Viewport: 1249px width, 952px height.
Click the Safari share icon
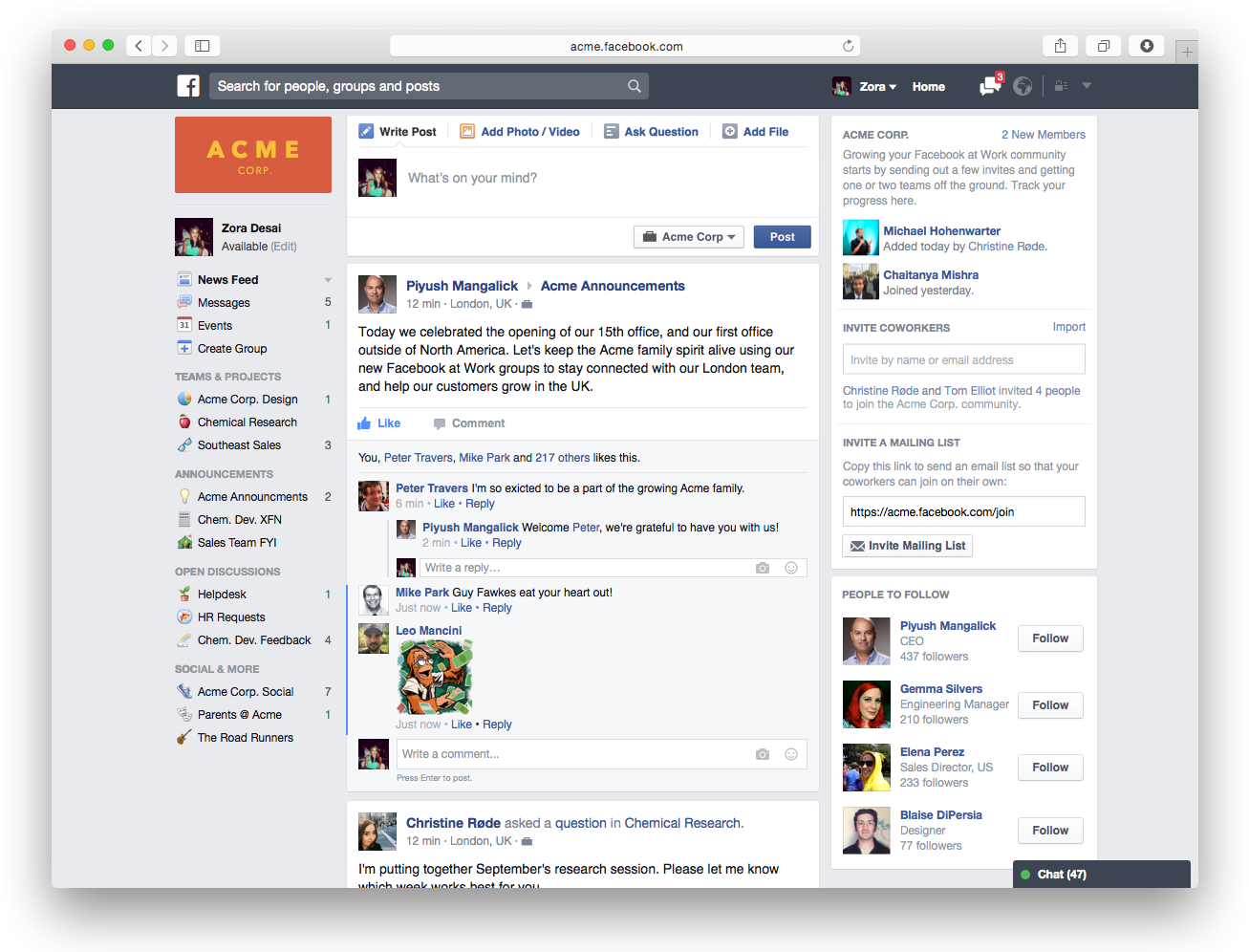tap(1061, 46)
